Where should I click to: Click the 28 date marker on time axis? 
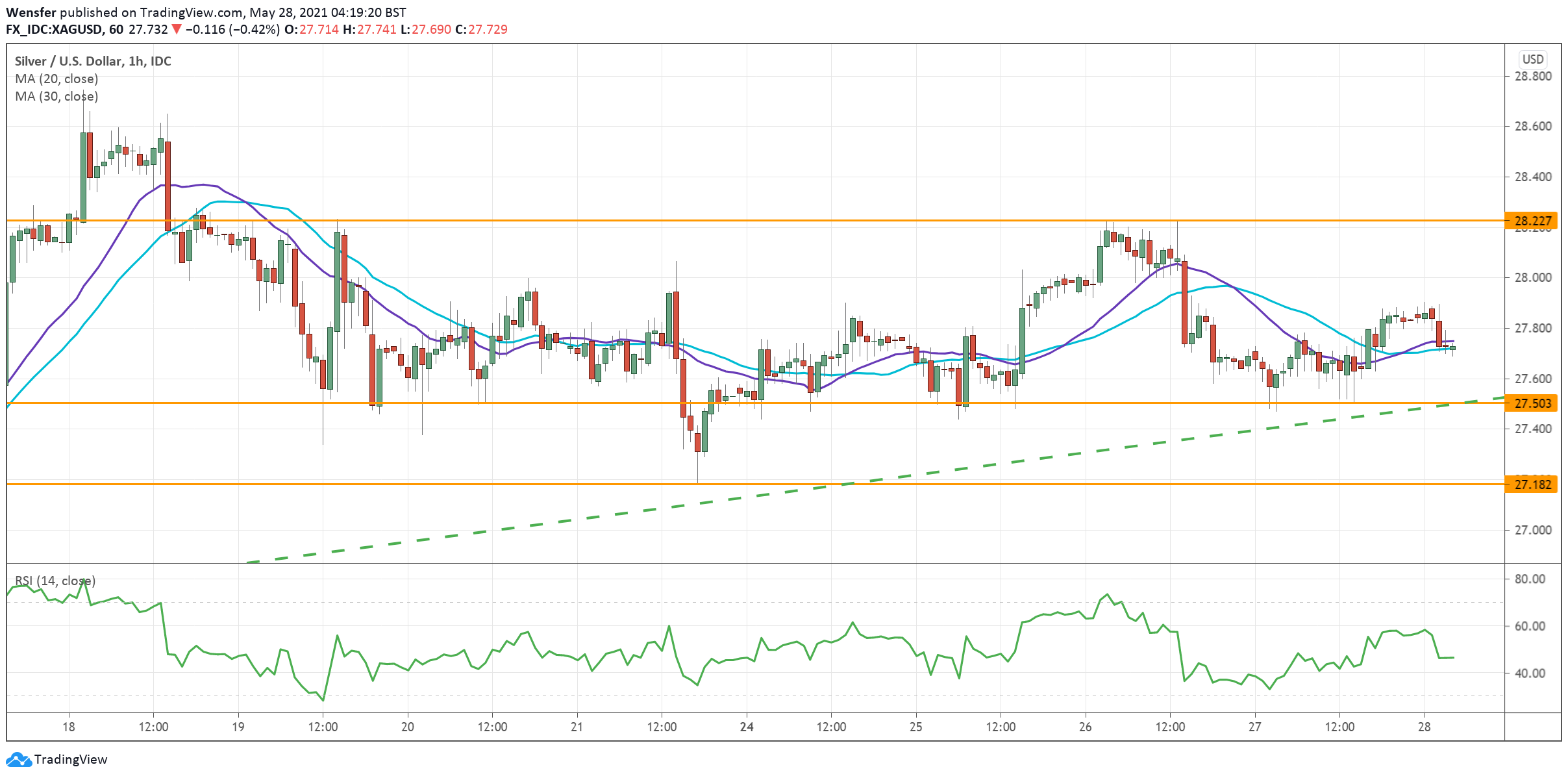[1424, 727]
